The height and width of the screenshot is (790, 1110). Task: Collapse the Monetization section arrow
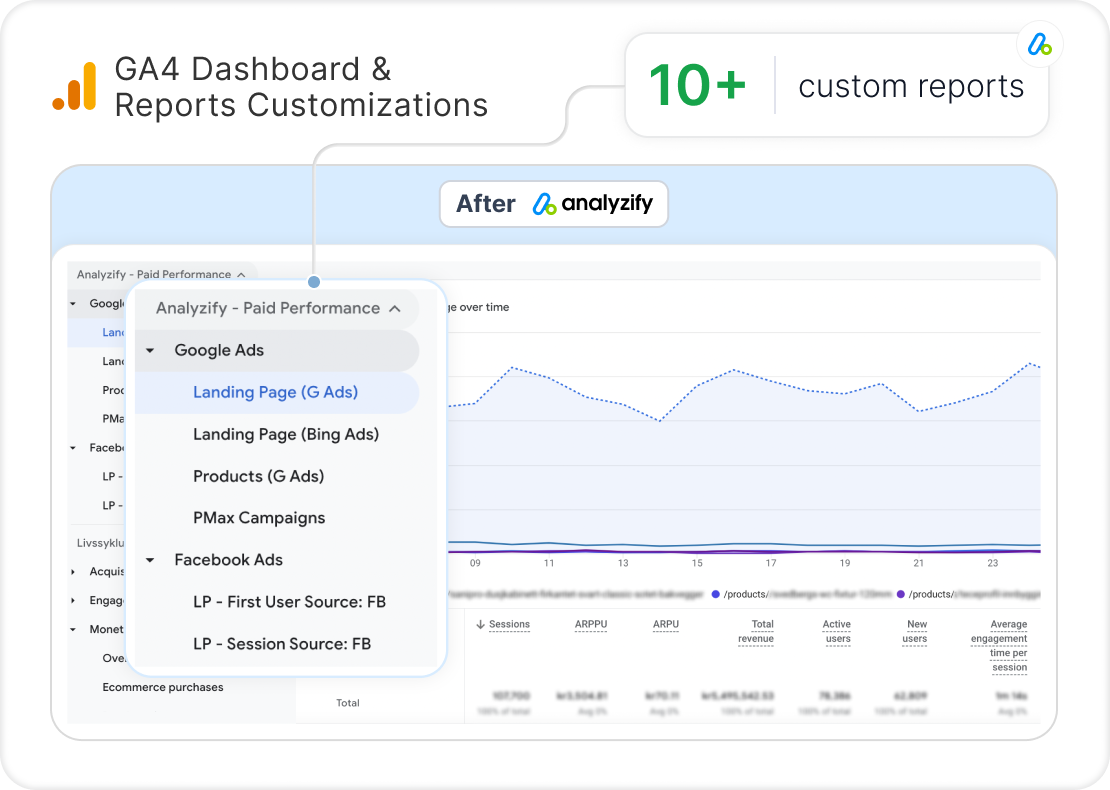click(73, 629)
